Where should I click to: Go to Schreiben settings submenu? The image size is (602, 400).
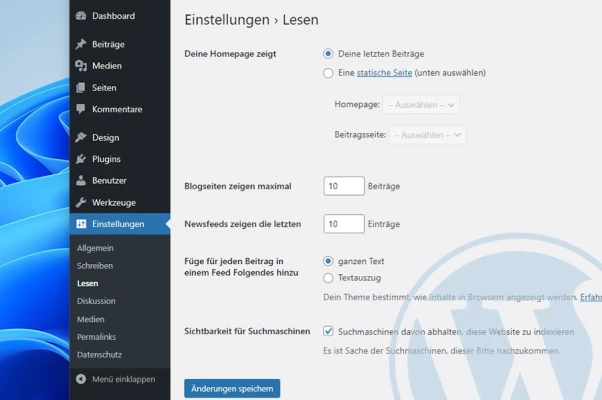(x=95, y=266)
